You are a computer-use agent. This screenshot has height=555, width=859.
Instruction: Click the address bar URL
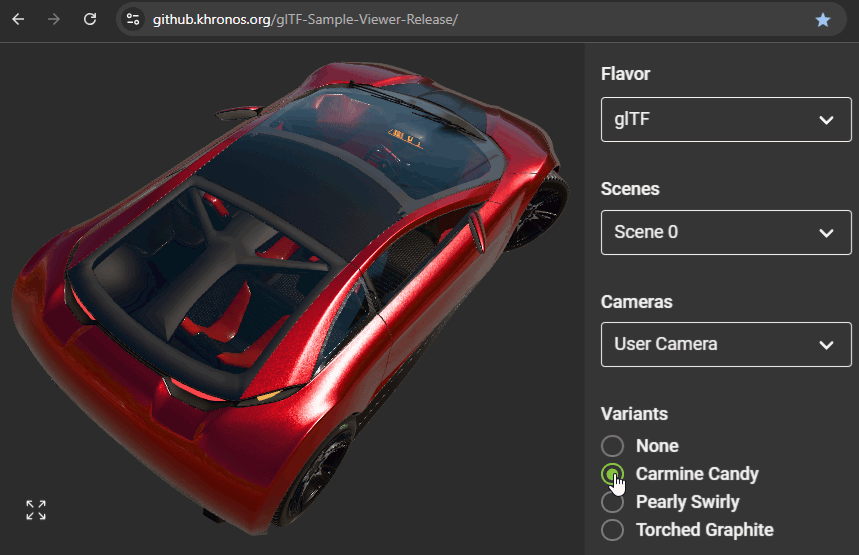305,20
